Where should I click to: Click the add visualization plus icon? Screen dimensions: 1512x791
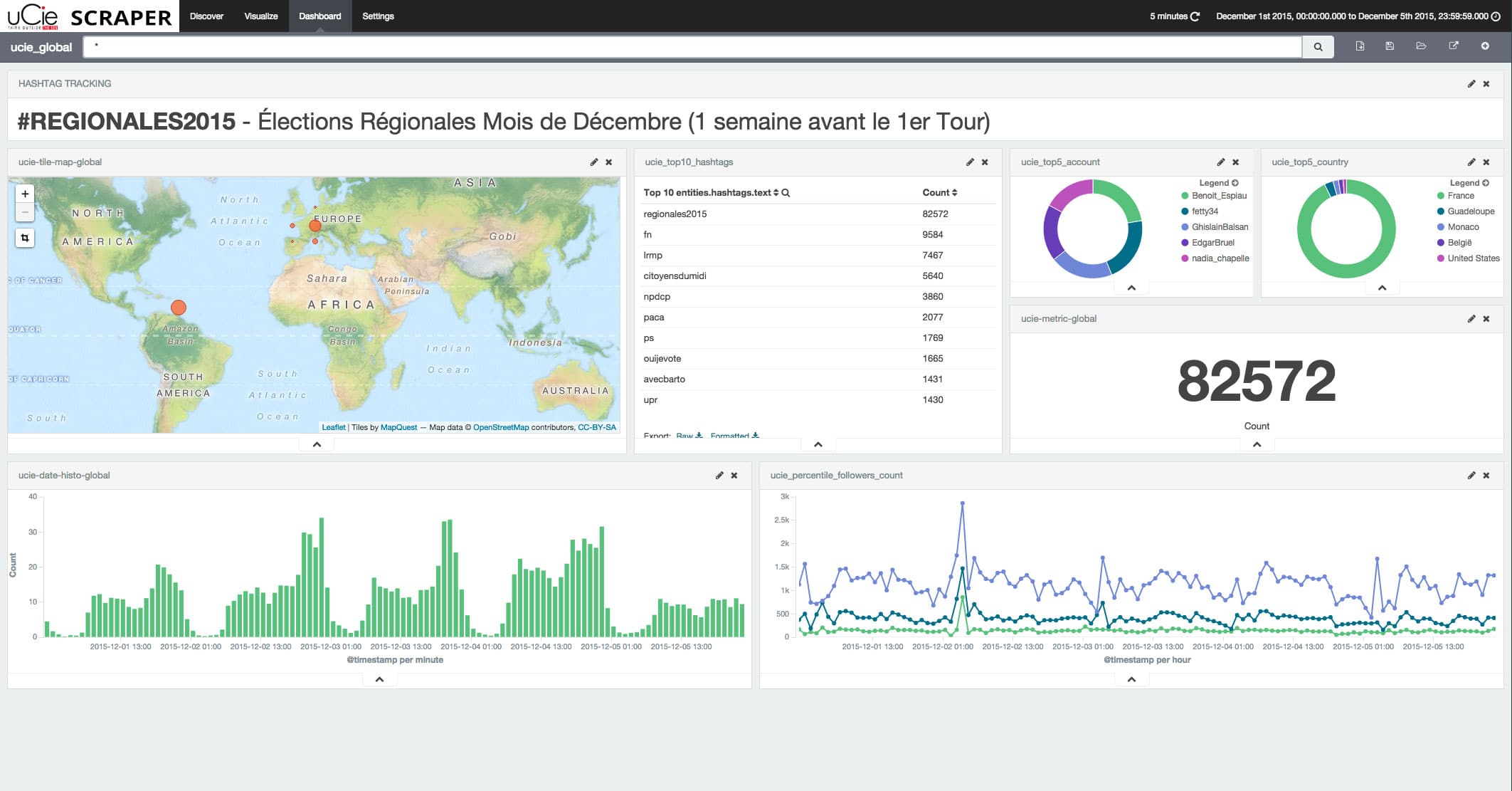pos(1485,46)
